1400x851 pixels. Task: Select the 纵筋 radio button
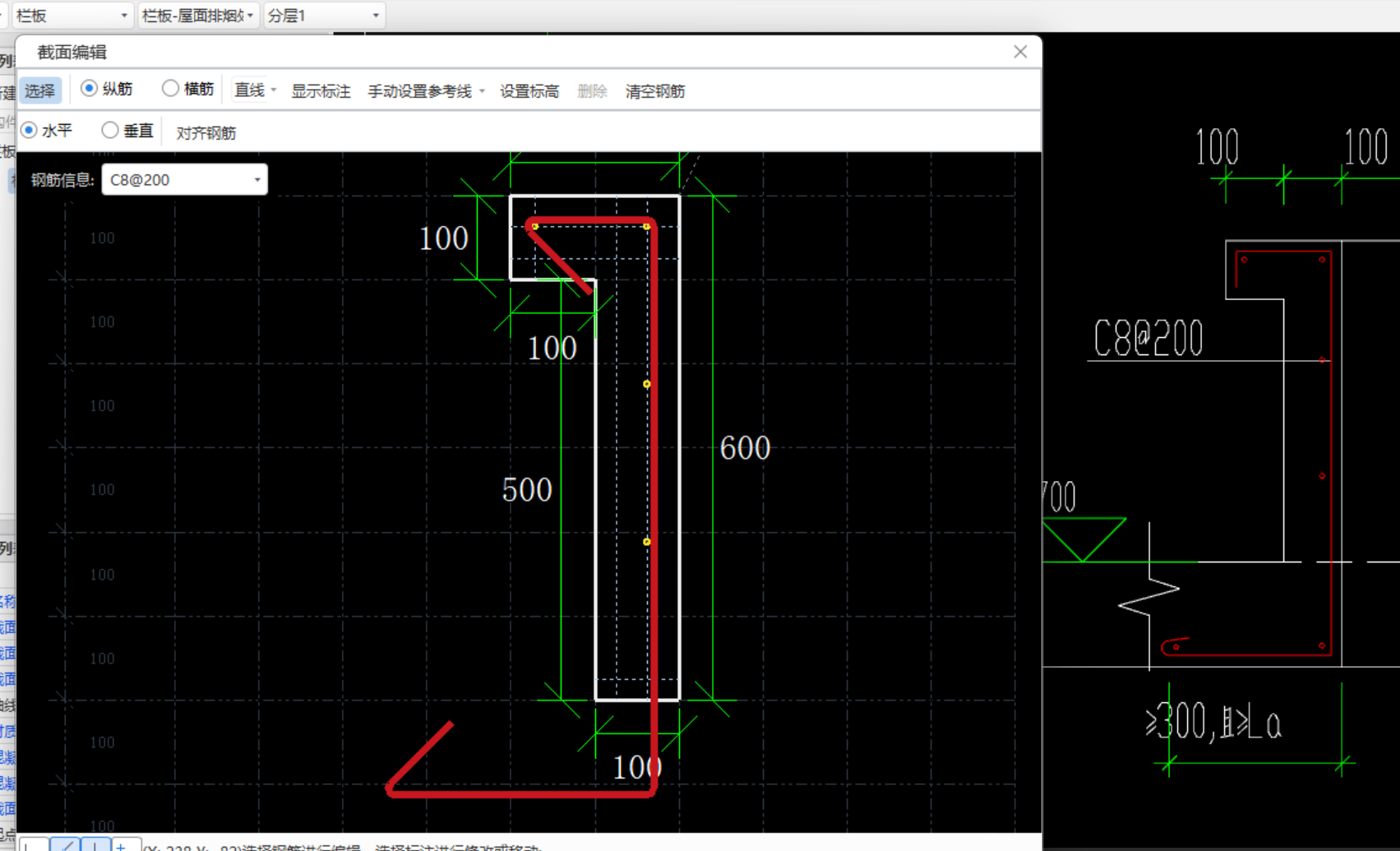point(89,88)
